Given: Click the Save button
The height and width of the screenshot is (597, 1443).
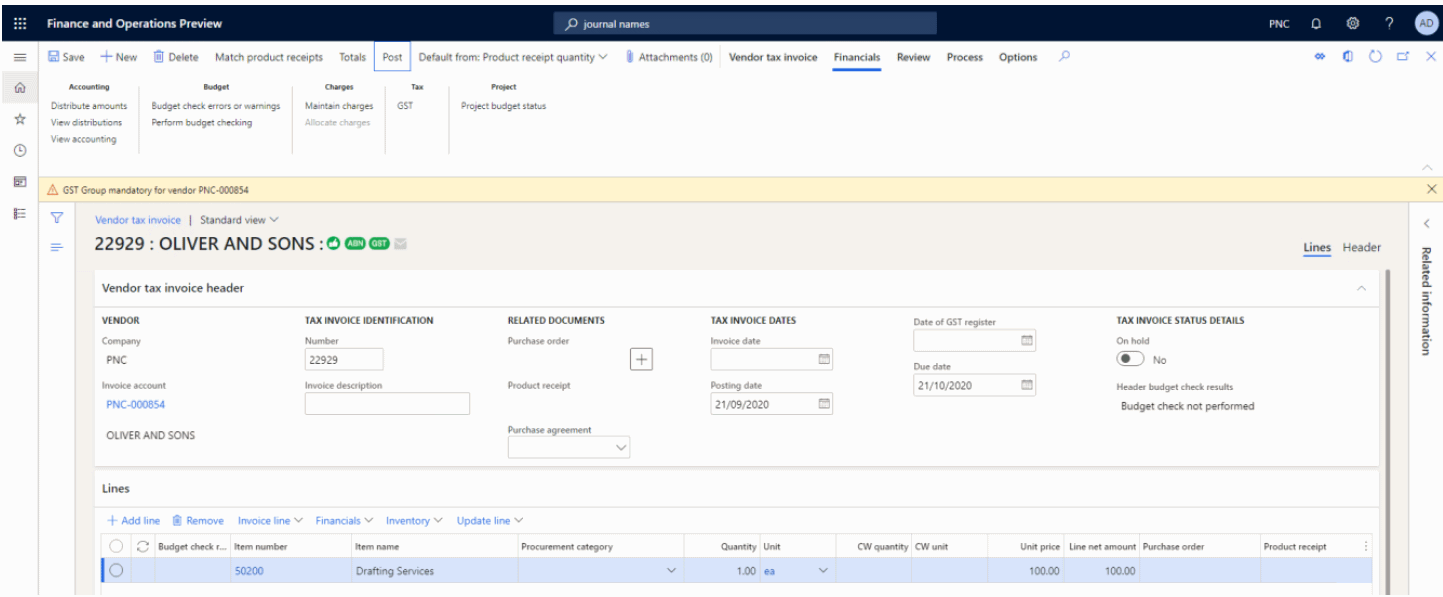Looking at the screenshot, I should click(67, 57).
